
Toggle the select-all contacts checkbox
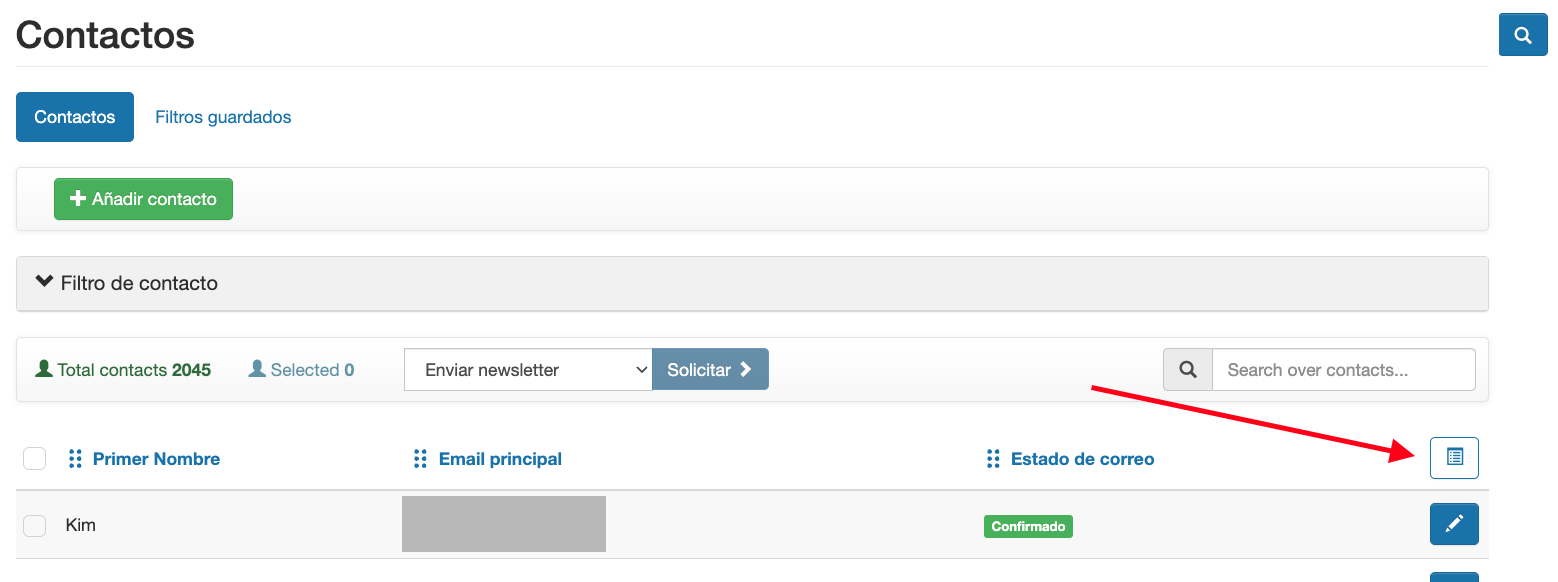coord(35,459)
